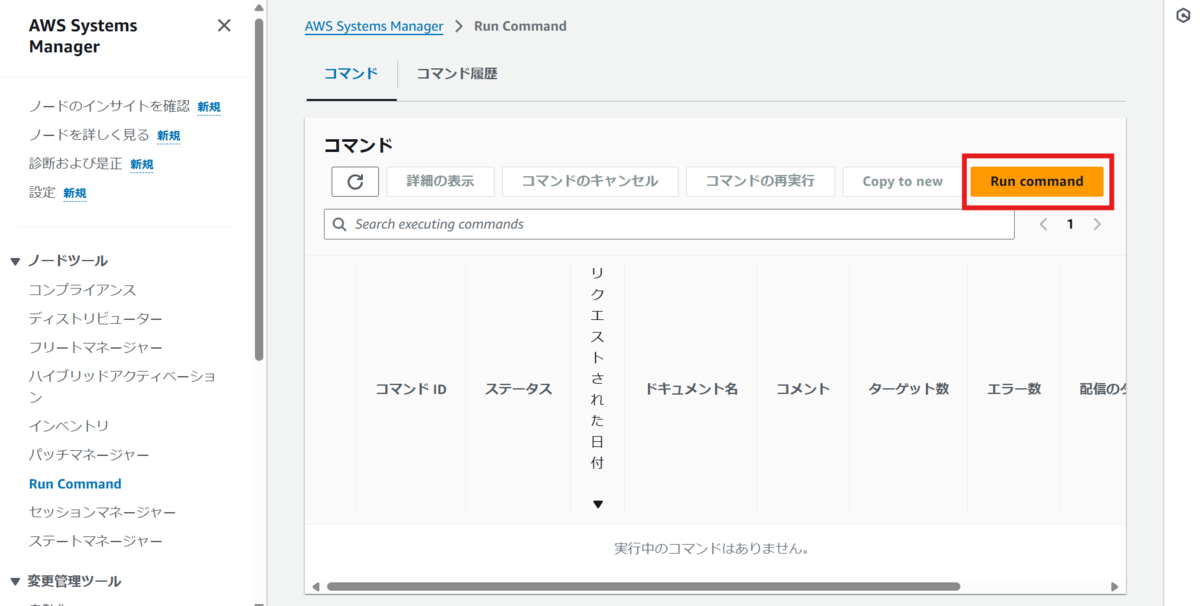Open ノードを詳しく見る in sidebar
The width and height of the screenshot is (1200, 606).
89,135
